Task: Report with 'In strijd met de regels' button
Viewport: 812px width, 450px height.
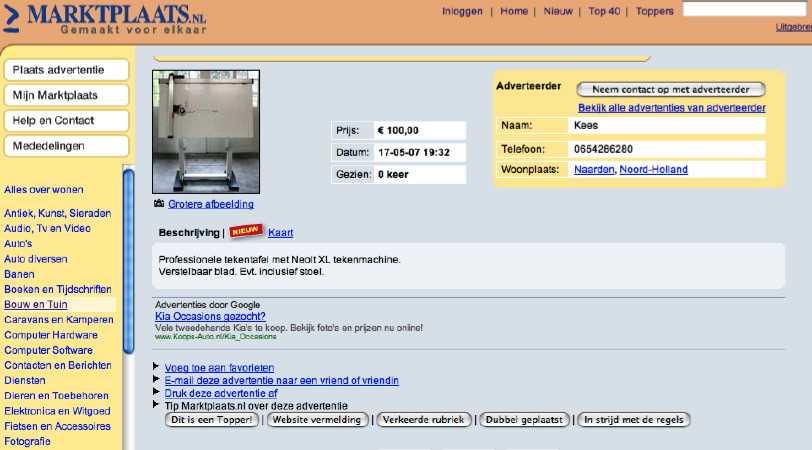Action: (634, 420)
